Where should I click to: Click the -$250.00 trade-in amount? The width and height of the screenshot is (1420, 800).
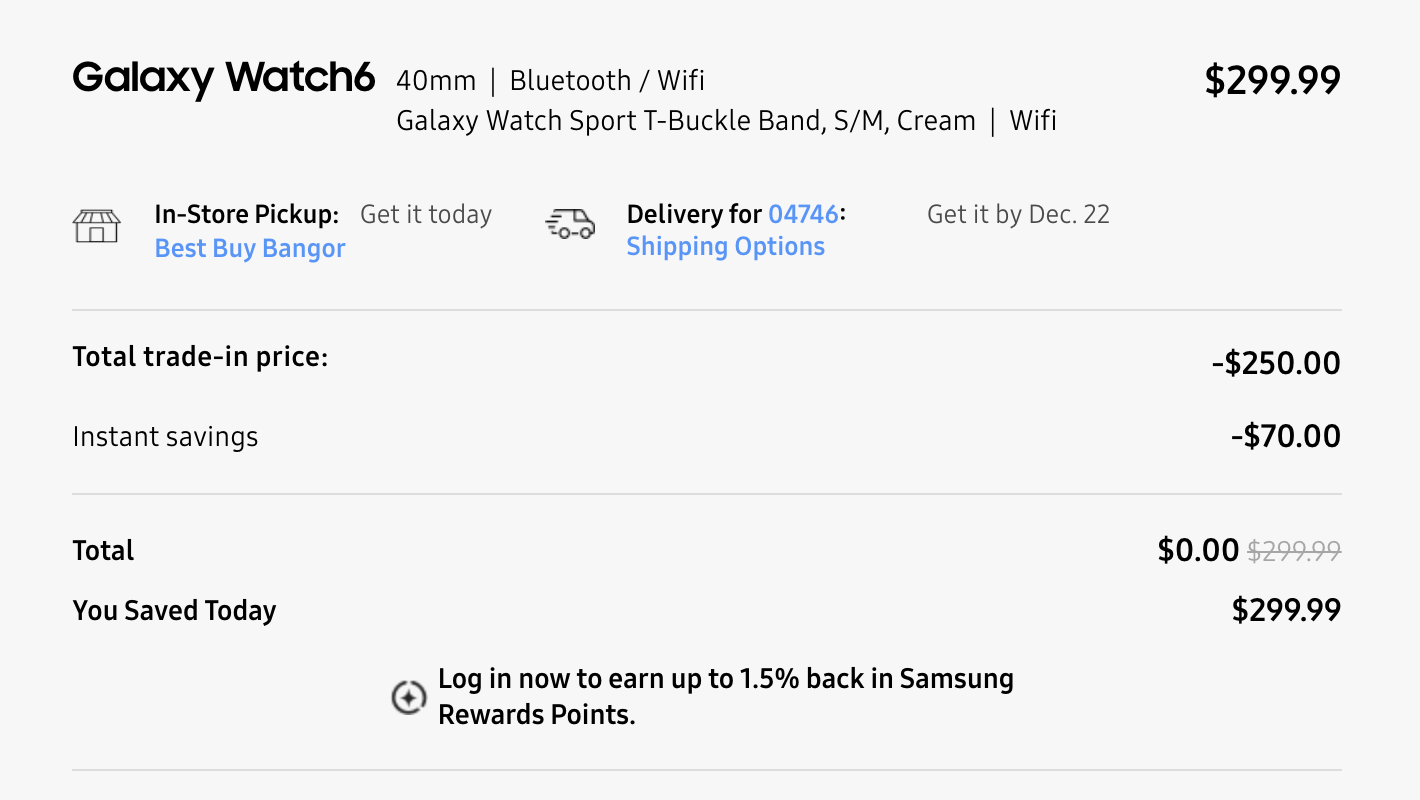pyautogui.click(x=1276, y=363)
